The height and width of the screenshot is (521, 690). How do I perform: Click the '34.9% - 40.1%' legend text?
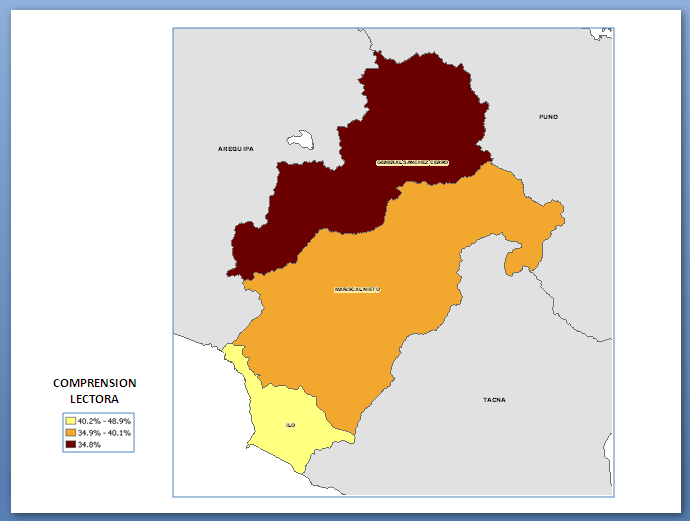pyautogui.click(x=104, y=433)
